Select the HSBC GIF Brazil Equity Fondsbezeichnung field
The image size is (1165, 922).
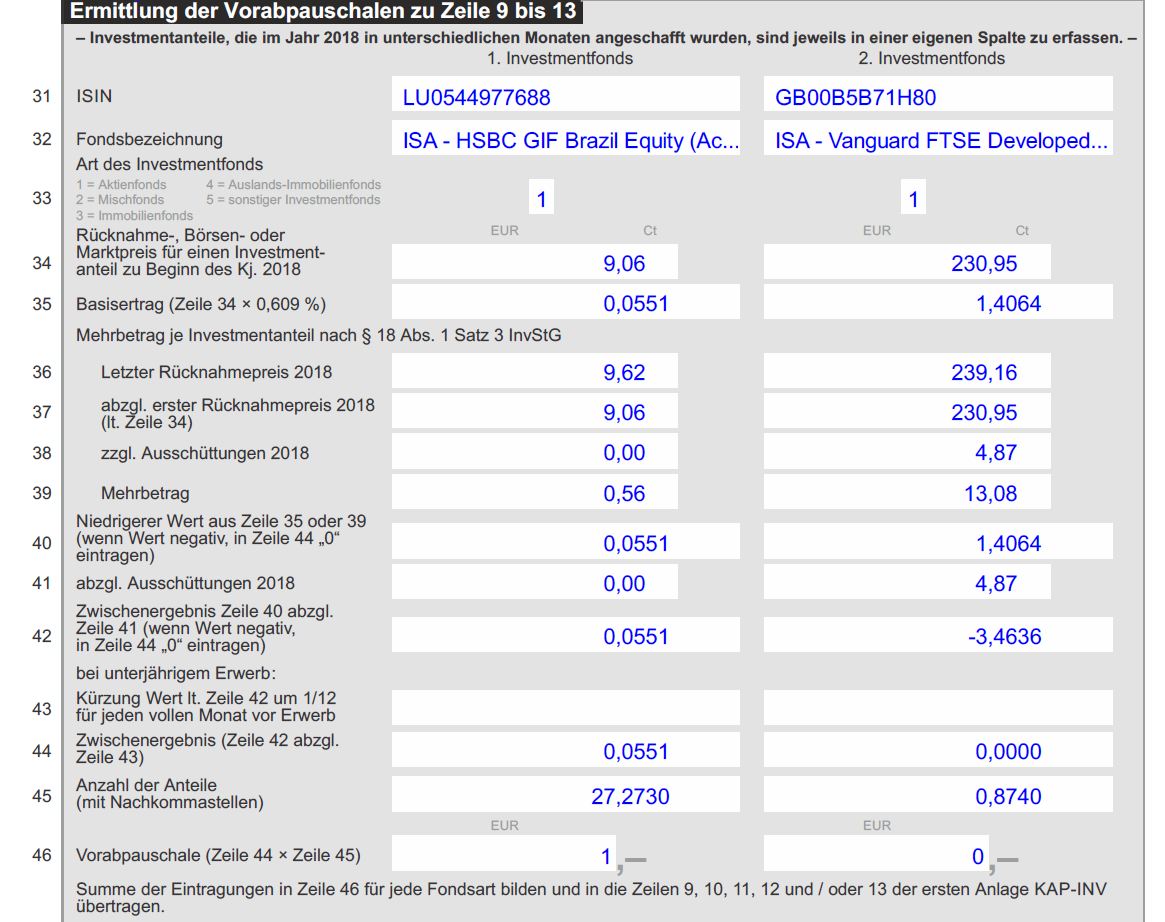tap(565, 141)
